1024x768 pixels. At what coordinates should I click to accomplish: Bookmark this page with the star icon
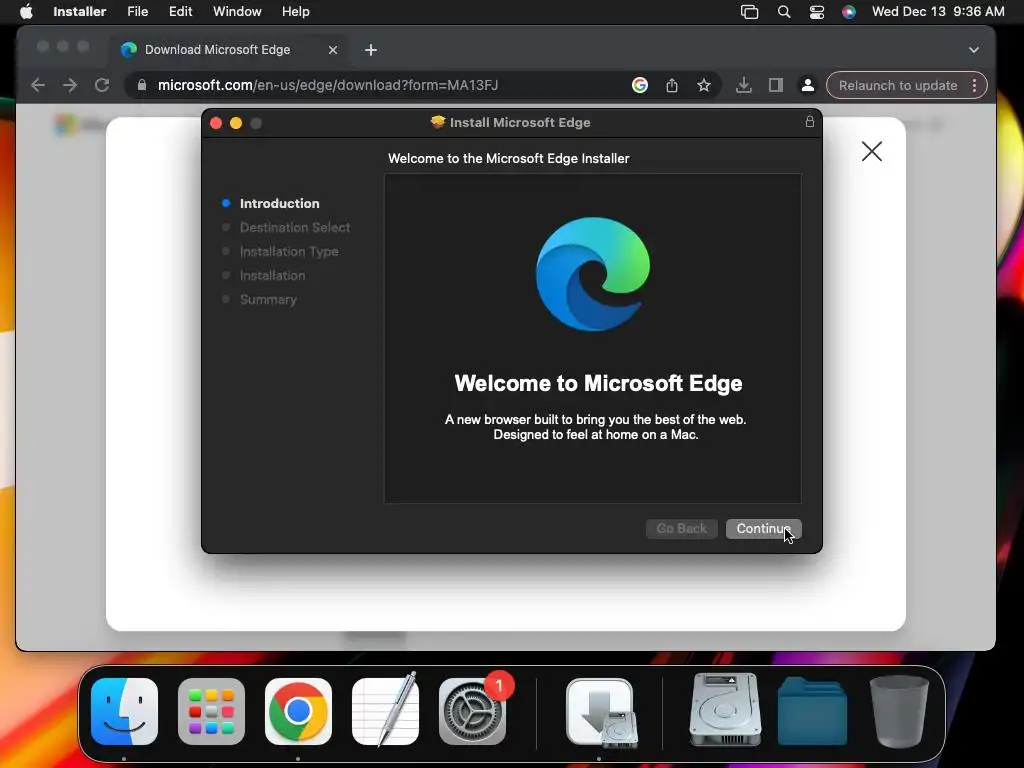703,85
